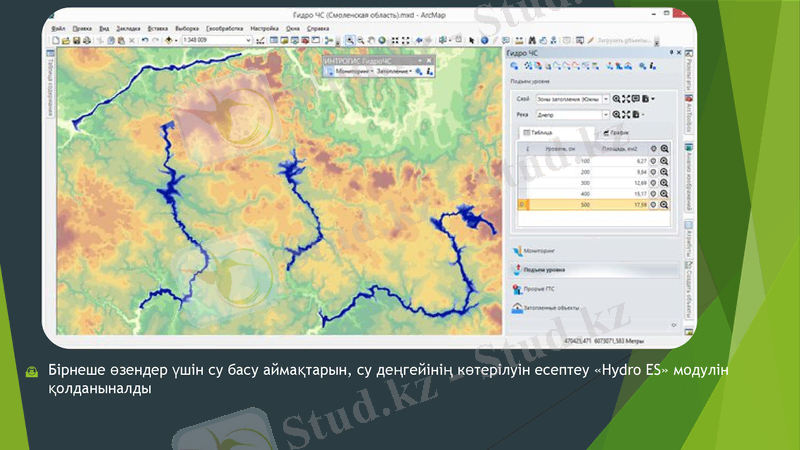Screen dimensions: 800x450
Task: Open the Заполнение dropdown in floating toolbar
Action: [x=394, y=72]
